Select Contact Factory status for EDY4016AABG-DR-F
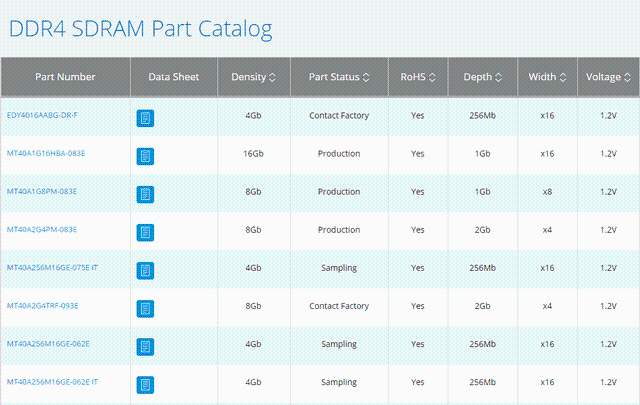 (339, 116)
